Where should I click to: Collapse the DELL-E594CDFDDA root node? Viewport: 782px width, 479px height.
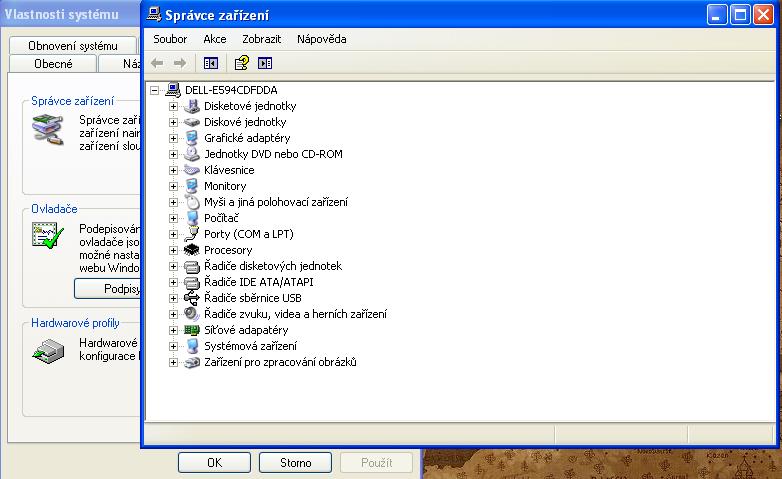pos(155,90)
